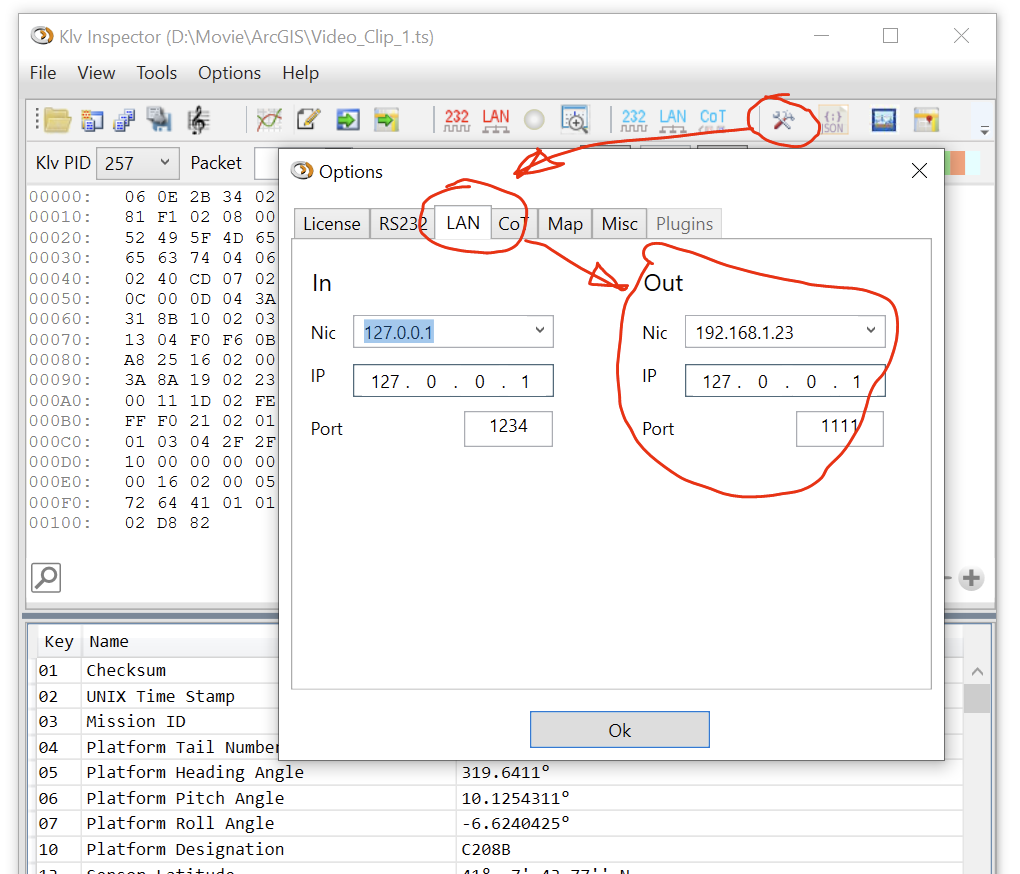The height and width of the screenshot is (874, 1020).
Task: Open the In Nic dropdown
Action: (538, 331)
